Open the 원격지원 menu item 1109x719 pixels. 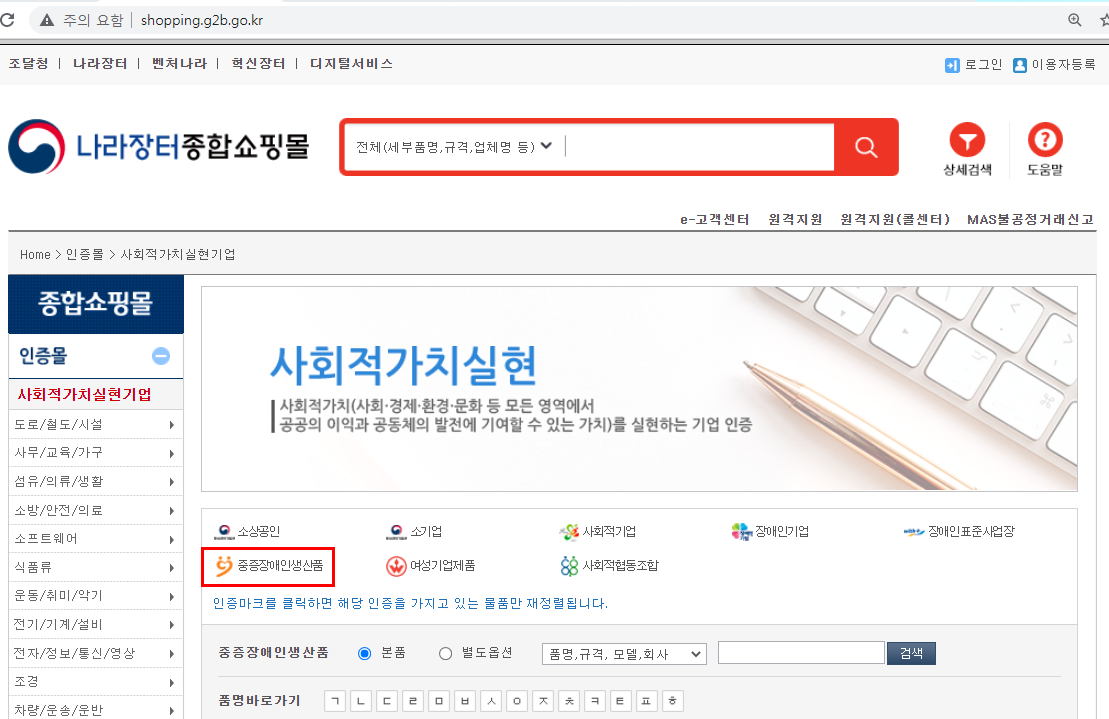click(795, 219)
